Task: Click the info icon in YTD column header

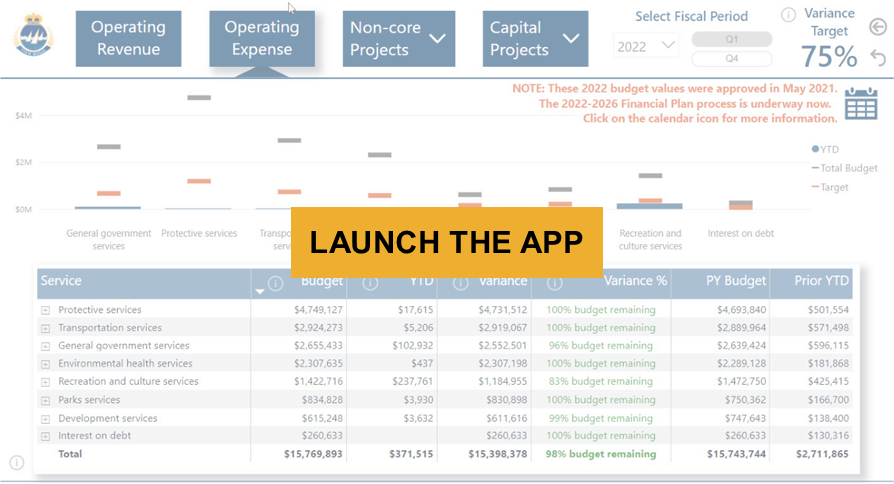Action: tap(370, 283)
